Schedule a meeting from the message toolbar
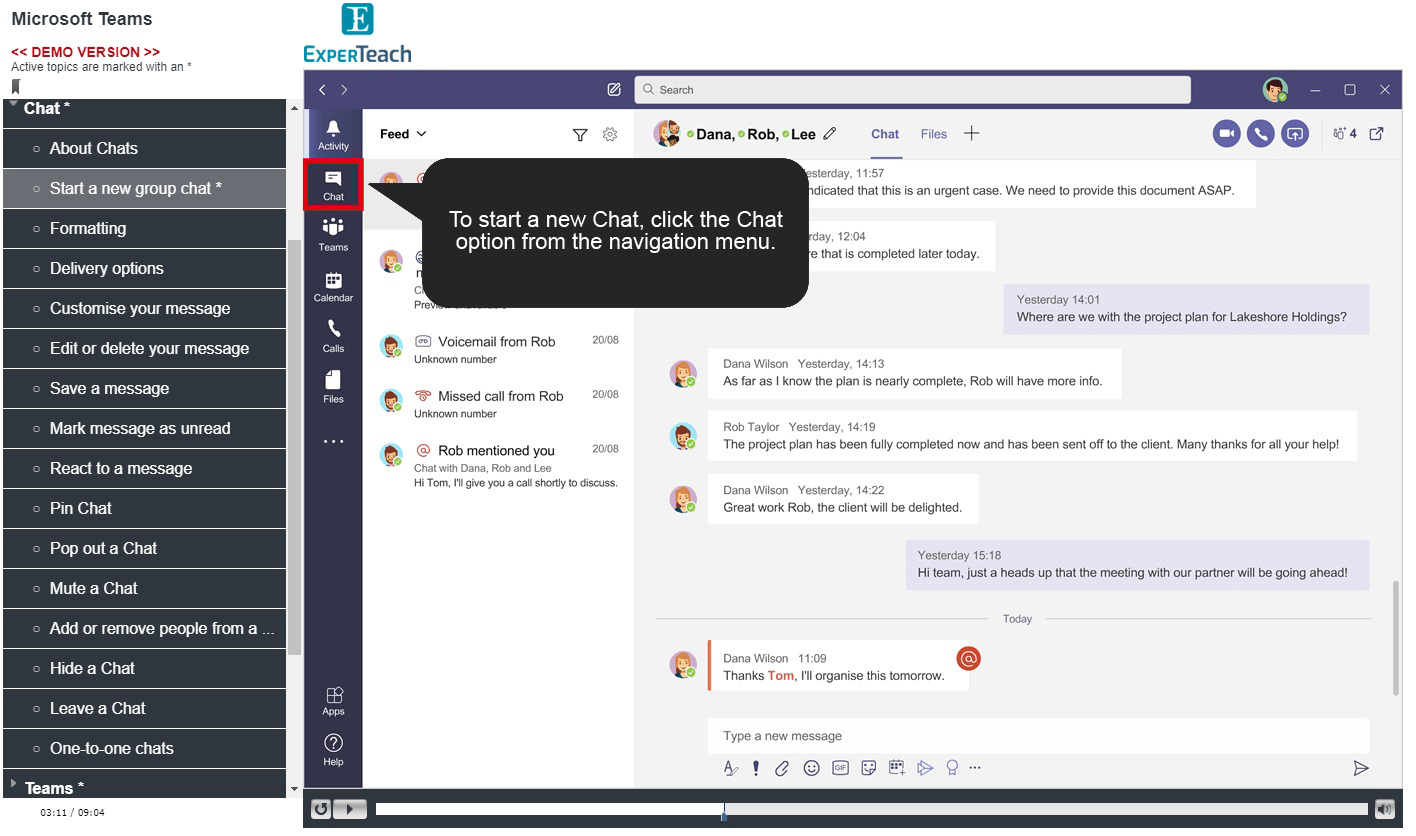The height and width of the screenshot is (836, 1416). pos(897,768)
